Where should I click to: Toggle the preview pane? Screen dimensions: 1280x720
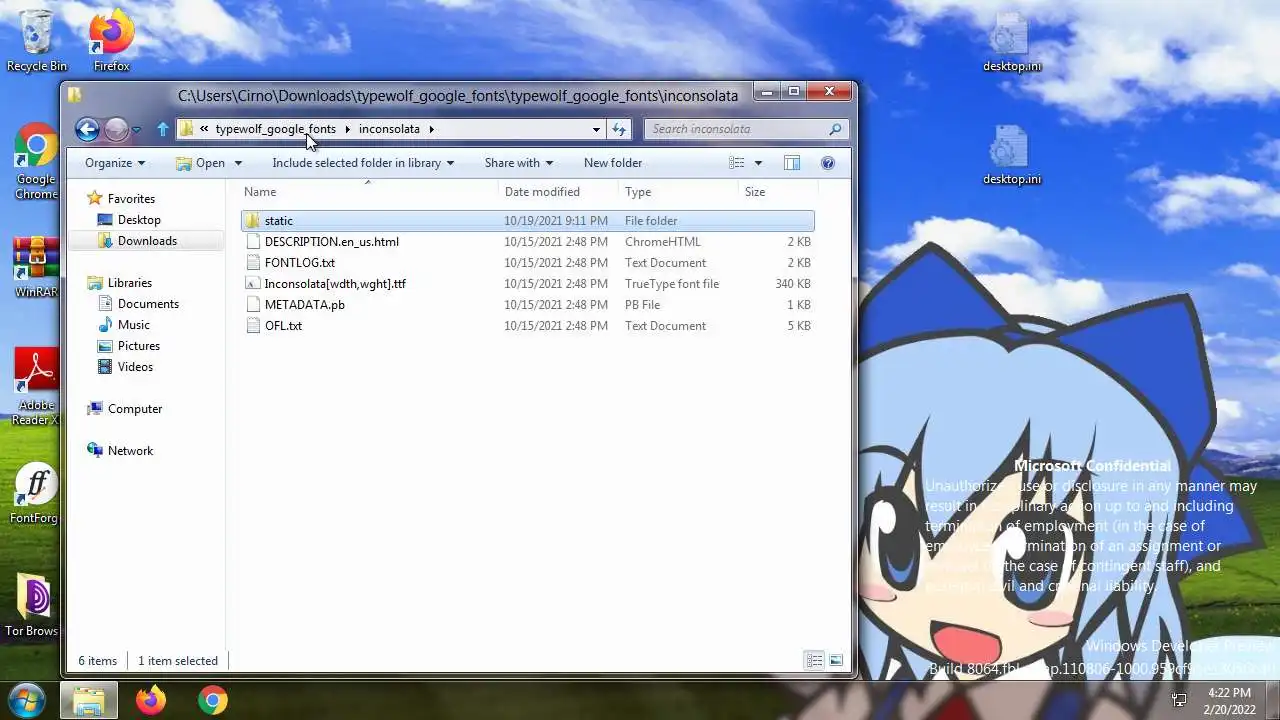(792, 163)
